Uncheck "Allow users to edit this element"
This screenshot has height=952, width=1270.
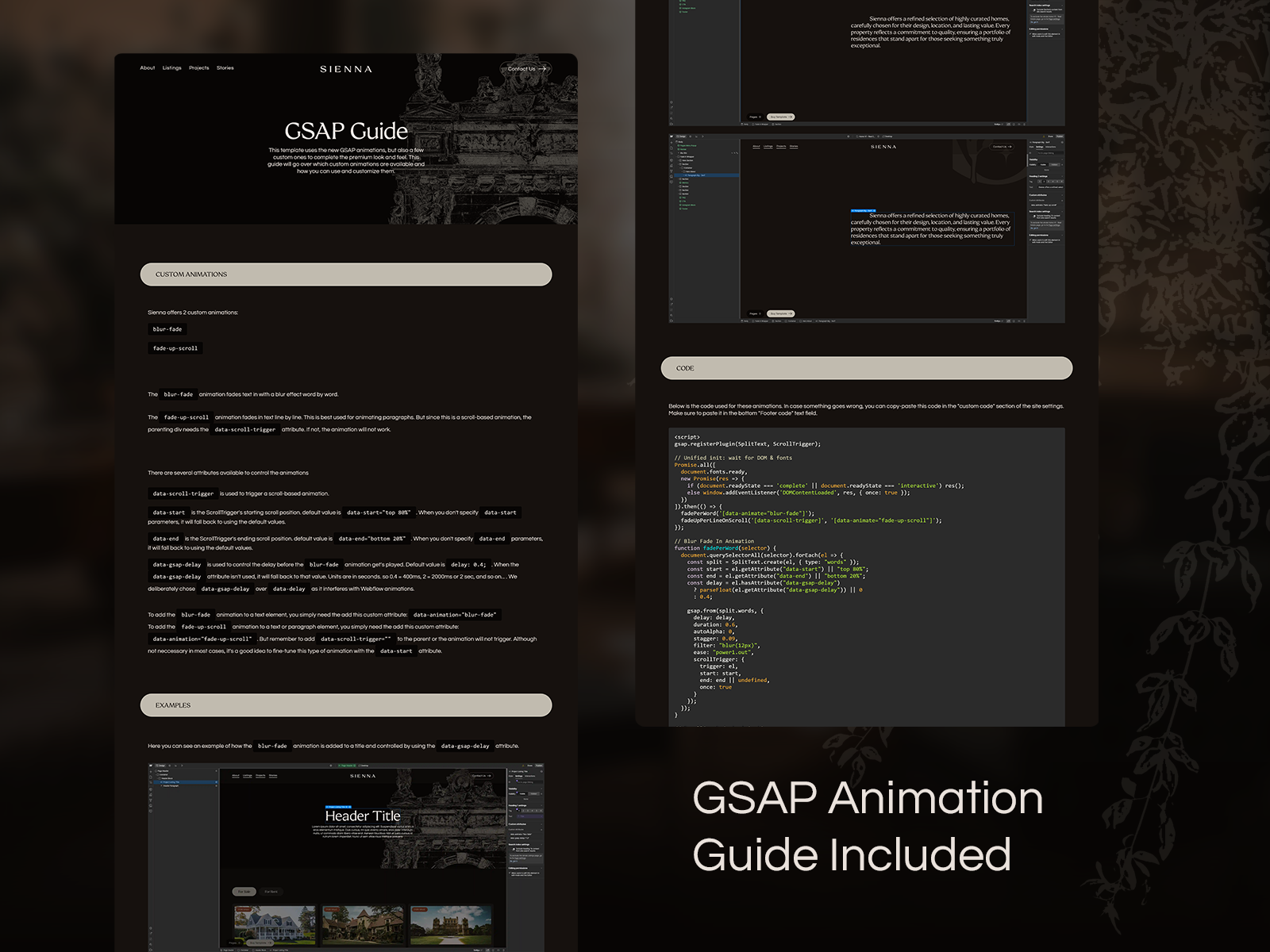[1030, 240]
